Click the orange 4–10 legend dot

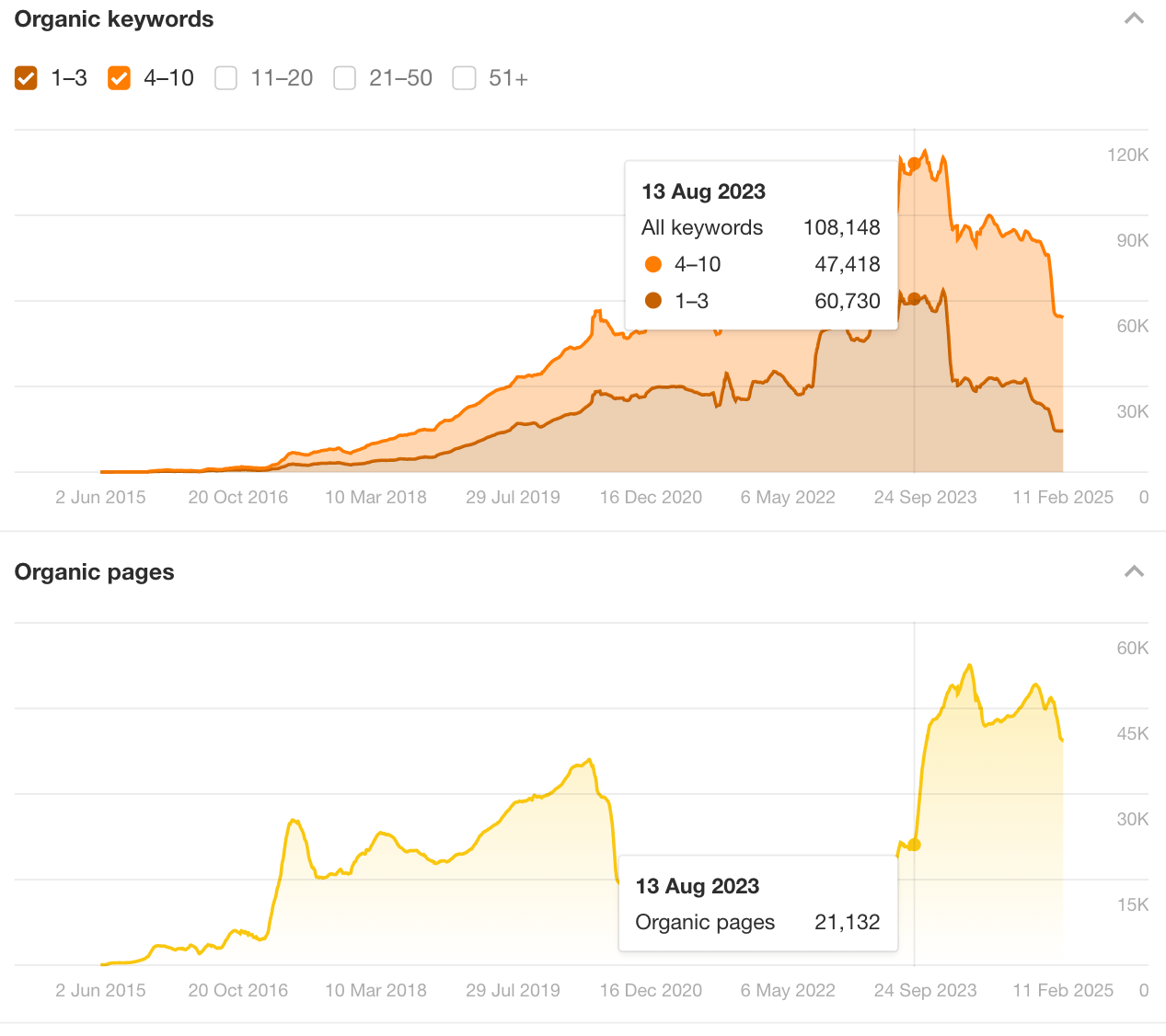point(654,264)
